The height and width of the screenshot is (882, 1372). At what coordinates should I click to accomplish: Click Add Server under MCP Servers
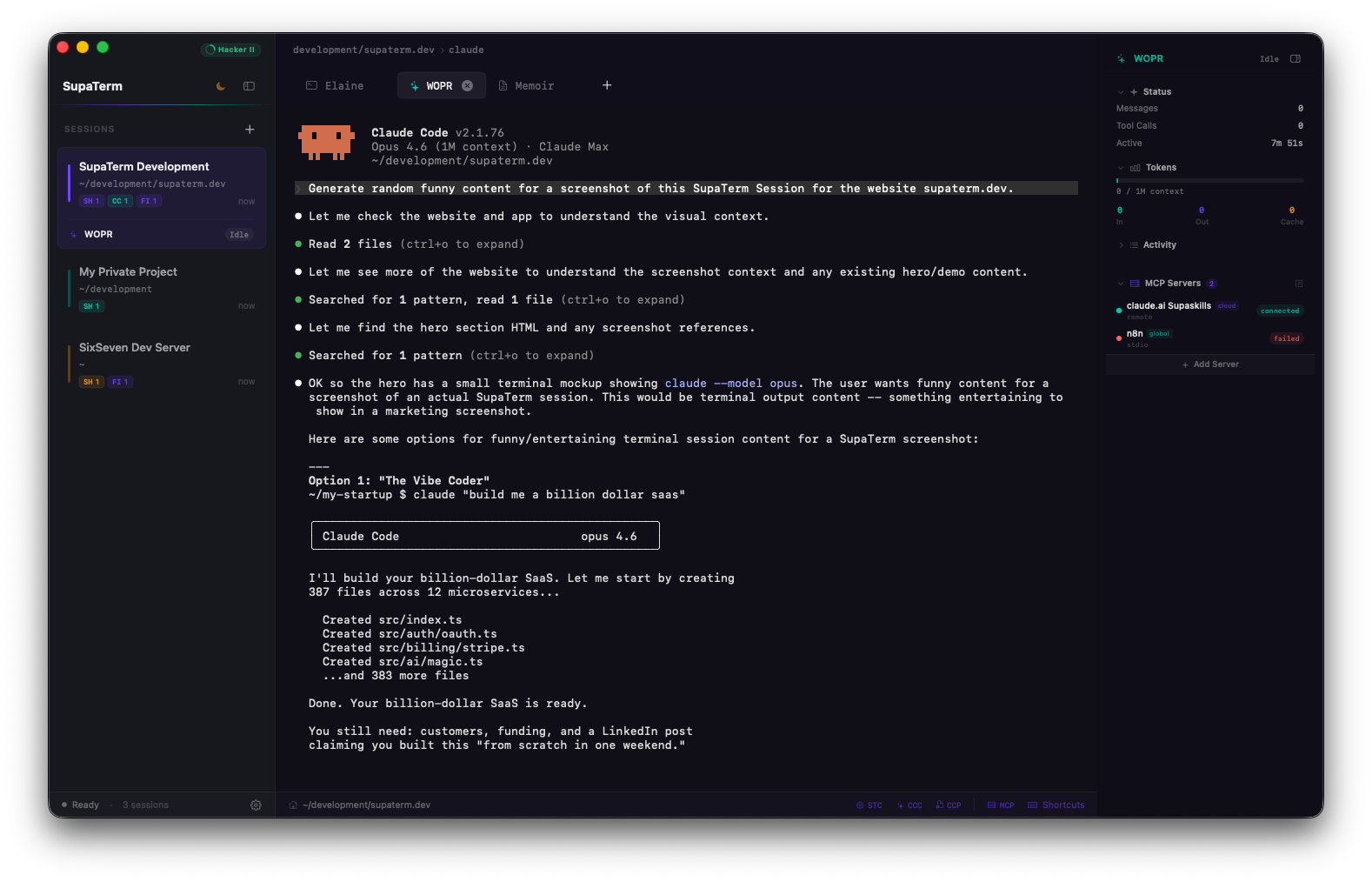point(1209,364)
